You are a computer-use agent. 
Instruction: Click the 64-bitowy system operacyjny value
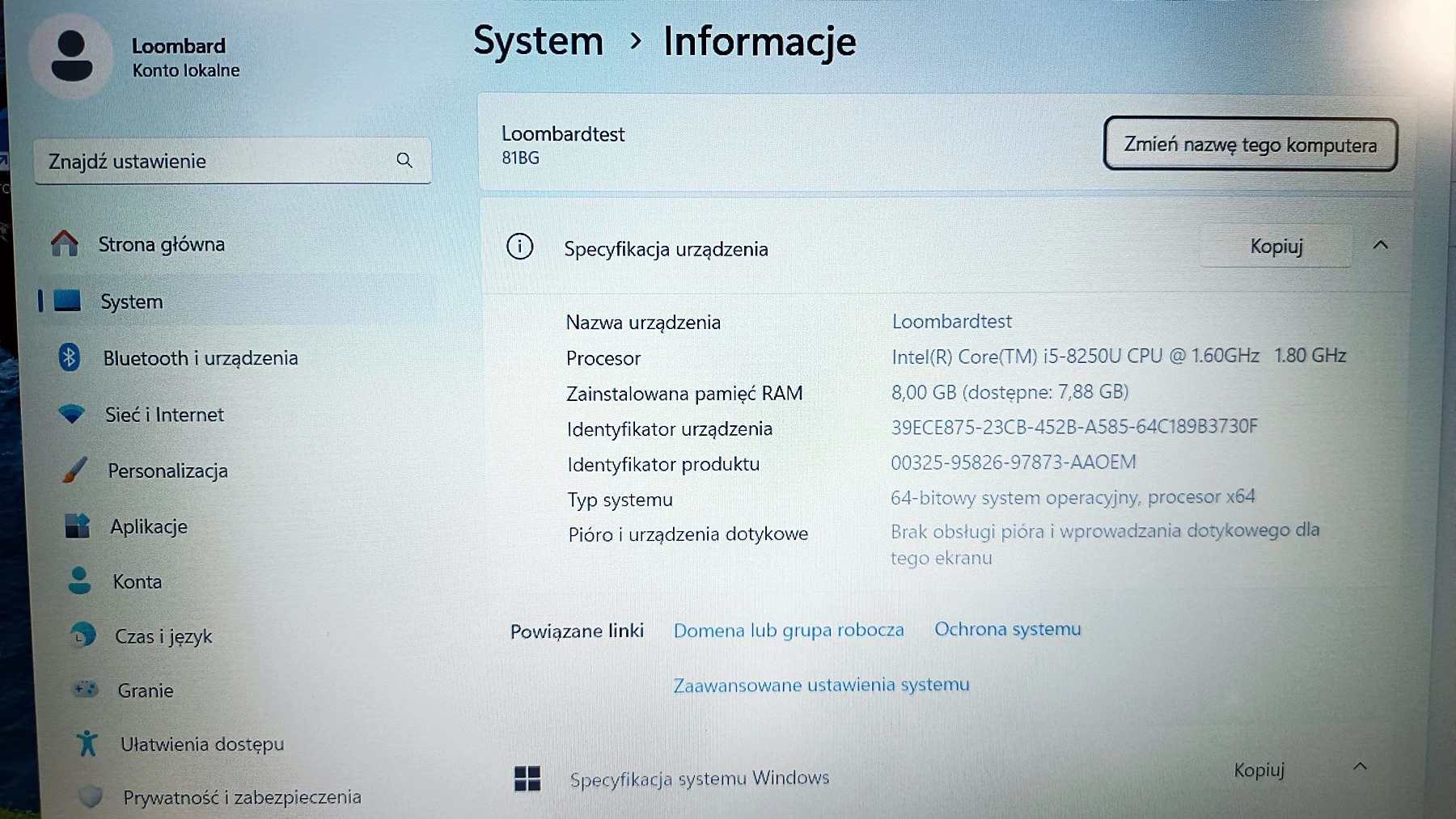[x=1073, y=497]
